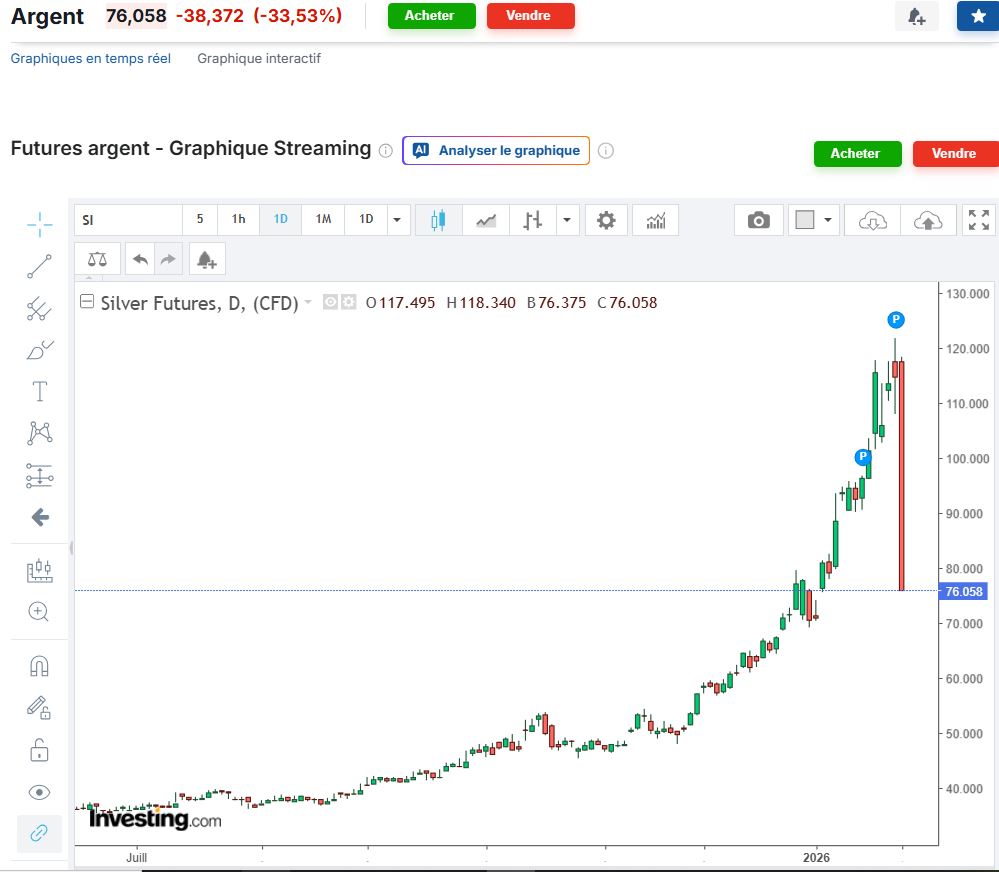Toggle hide all drawings eye icon
Viewport: 999px width, 872px height.
pos(40,792)
